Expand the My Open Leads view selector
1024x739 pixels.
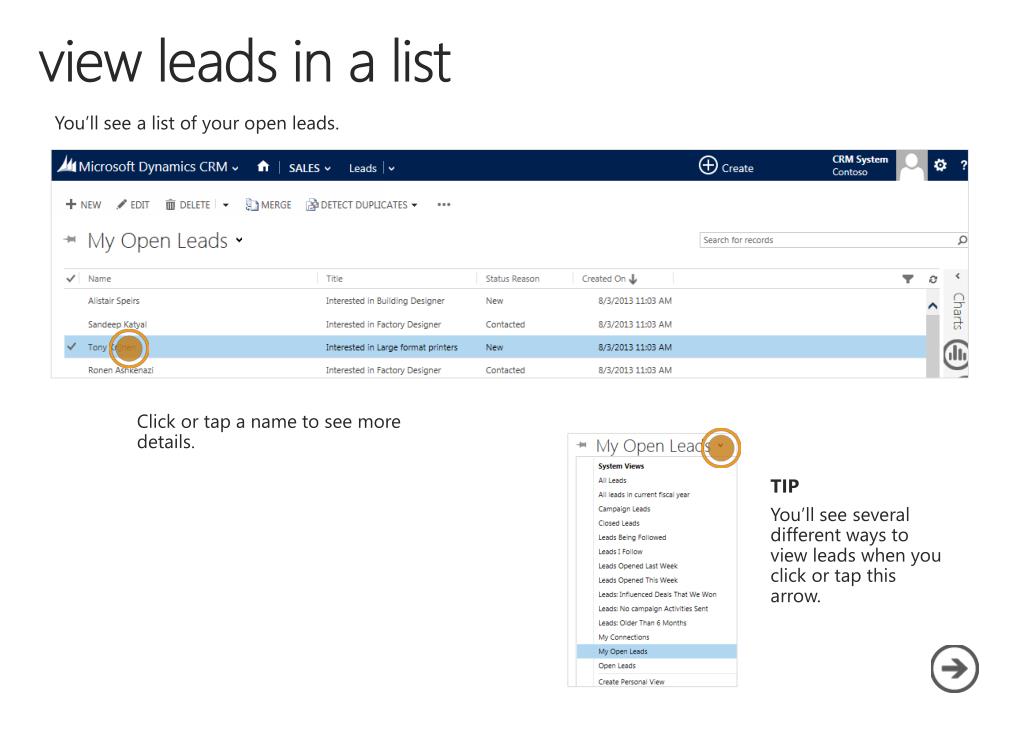point(240,240)
